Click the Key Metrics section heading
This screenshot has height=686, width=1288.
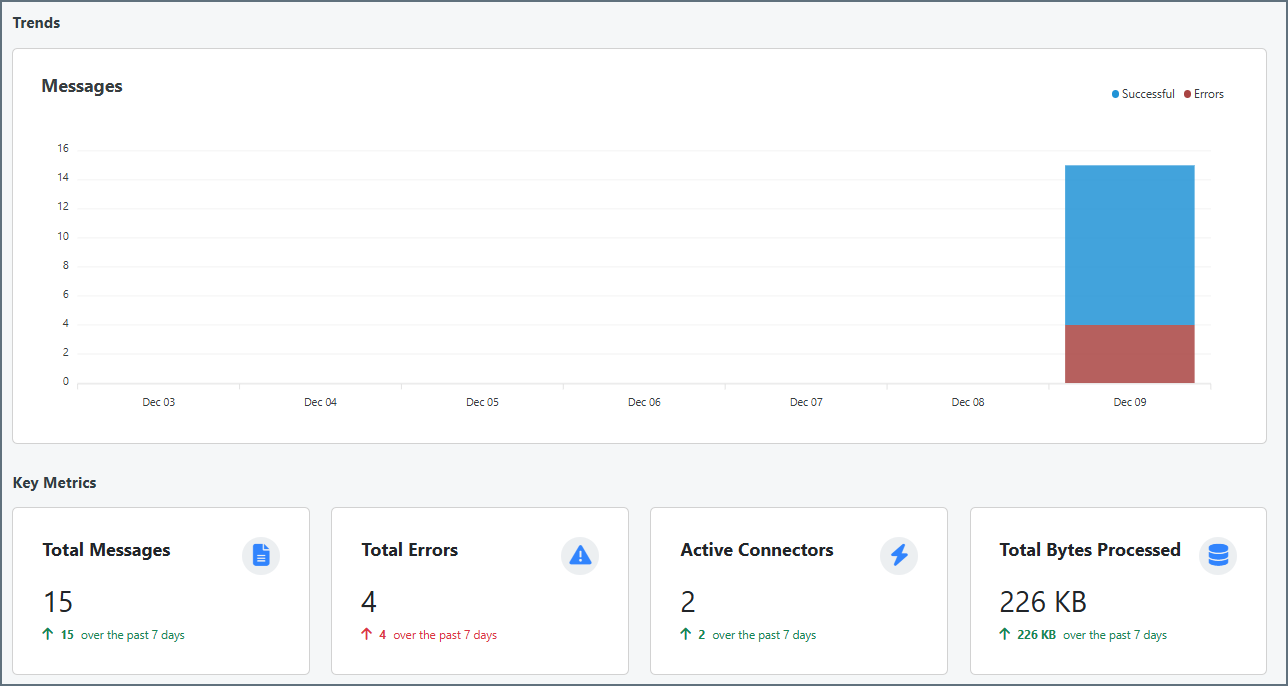point(55,483)
